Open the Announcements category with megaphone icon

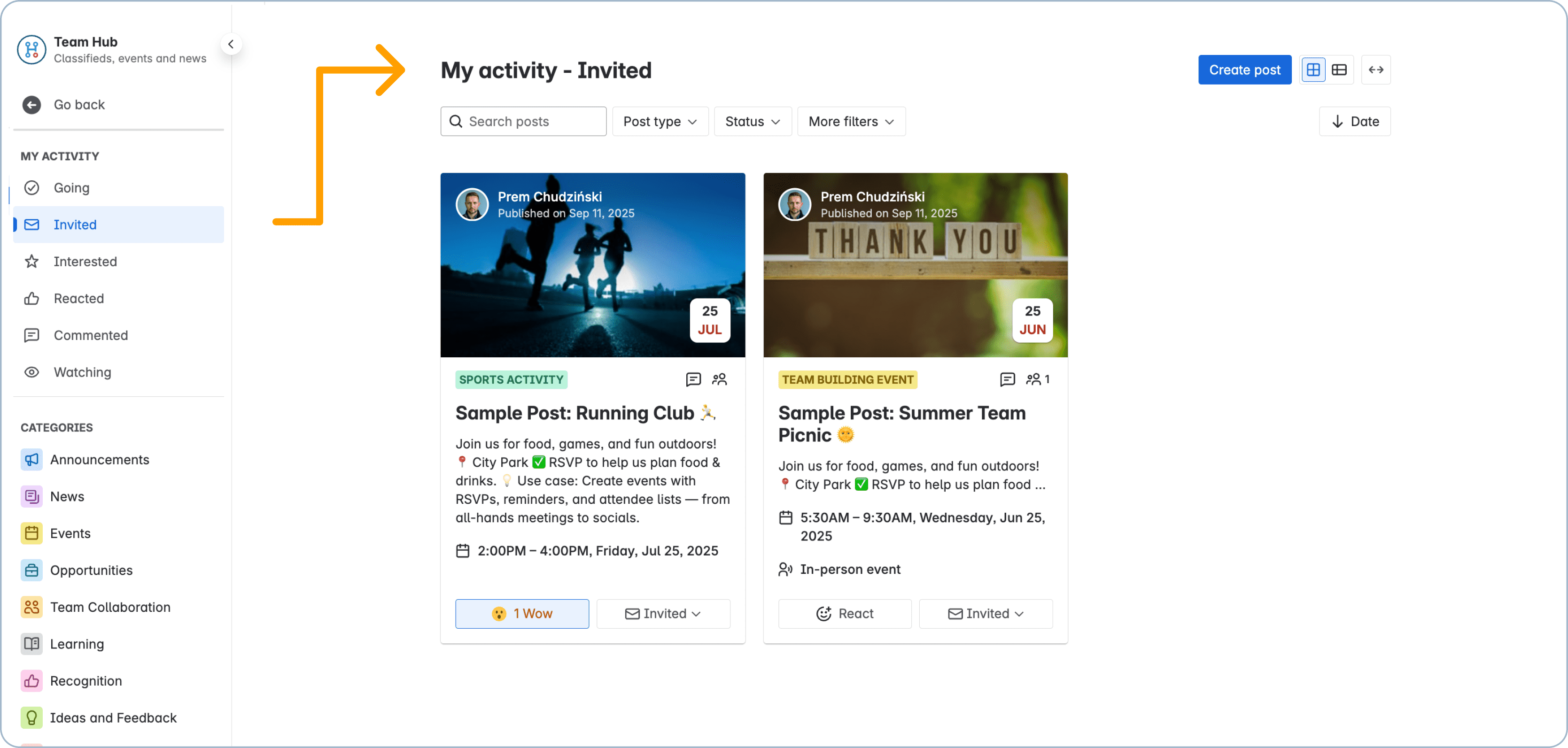(x=31, y=460)
